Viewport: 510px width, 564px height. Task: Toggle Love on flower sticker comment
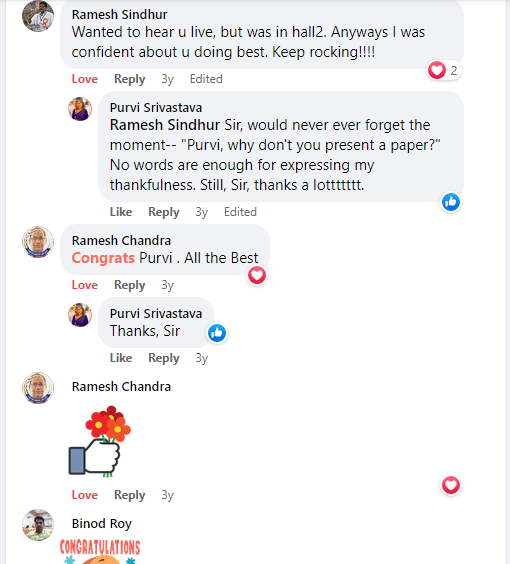pos(85,495)
